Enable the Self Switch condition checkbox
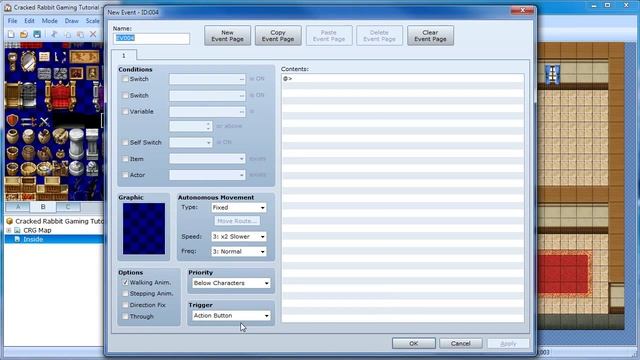 click(125, 142)
